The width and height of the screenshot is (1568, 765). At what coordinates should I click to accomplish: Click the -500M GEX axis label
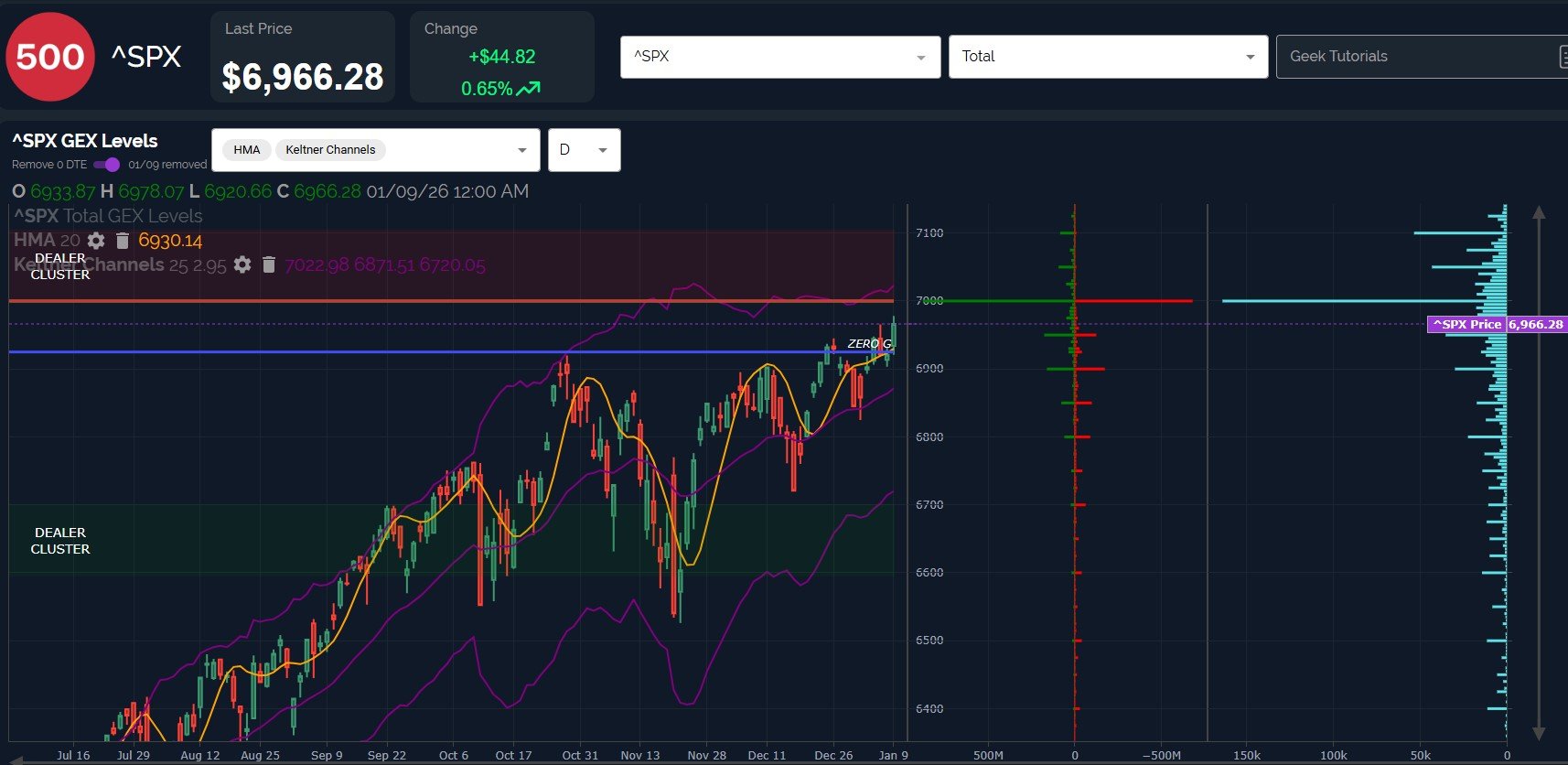pyautogui.click(x=1161, y=755)
